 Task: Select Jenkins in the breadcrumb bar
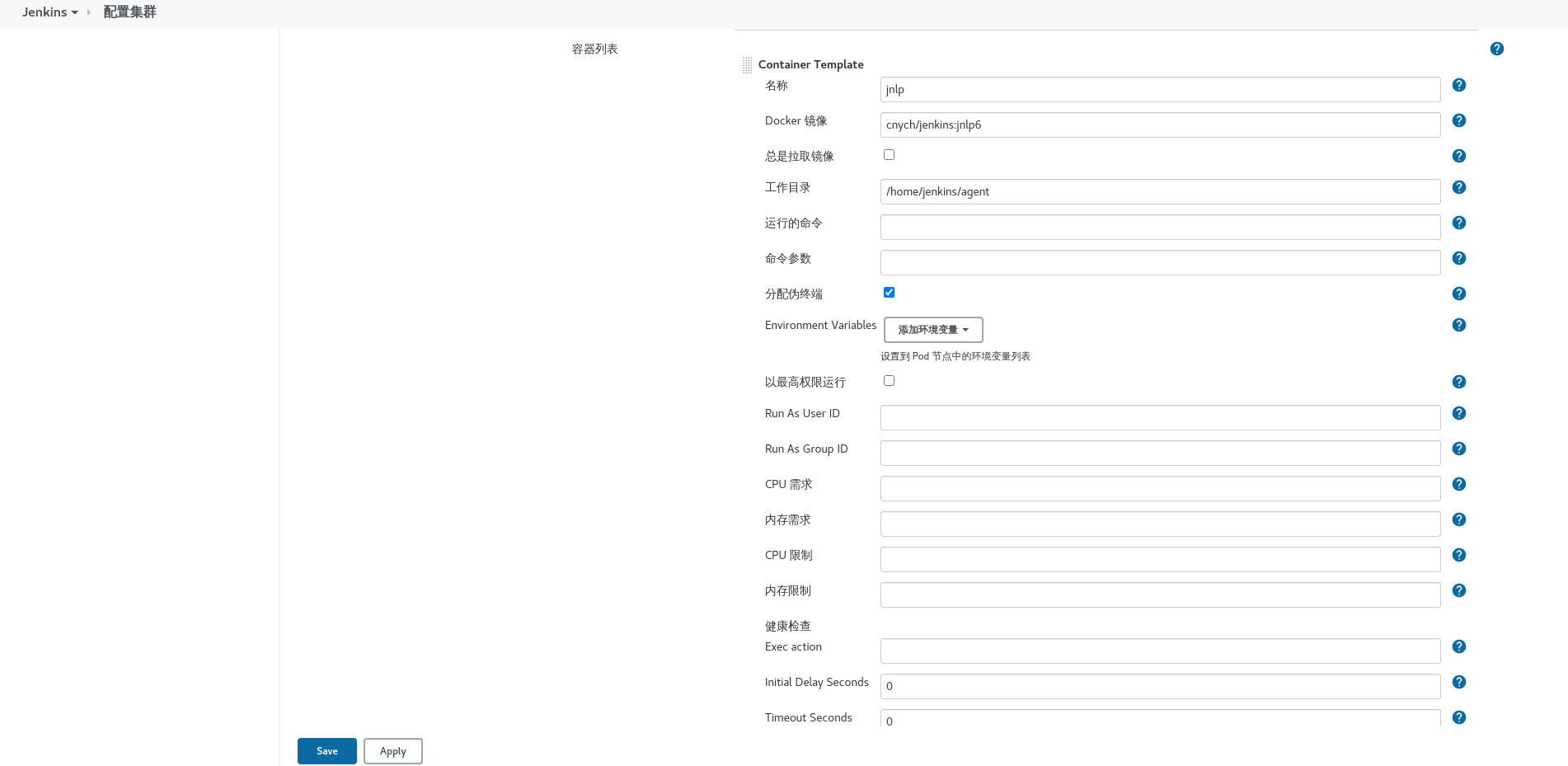pyautogui.click(x=45, y=12)
